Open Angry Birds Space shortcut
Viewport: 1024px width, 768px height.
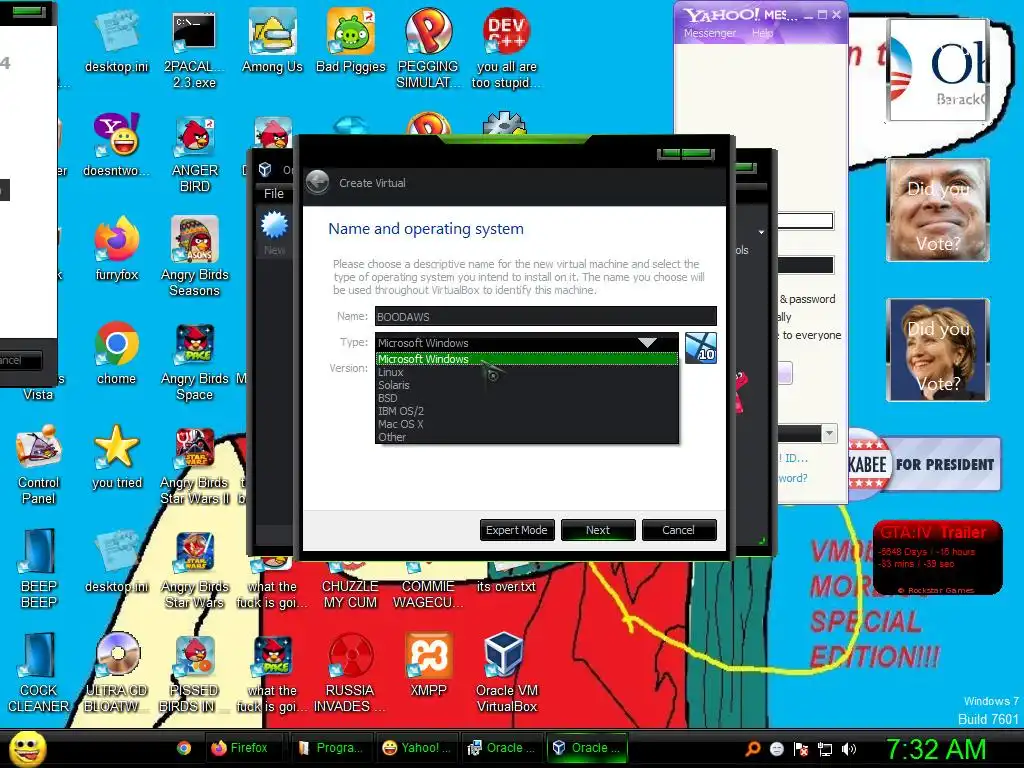point(194,362)
